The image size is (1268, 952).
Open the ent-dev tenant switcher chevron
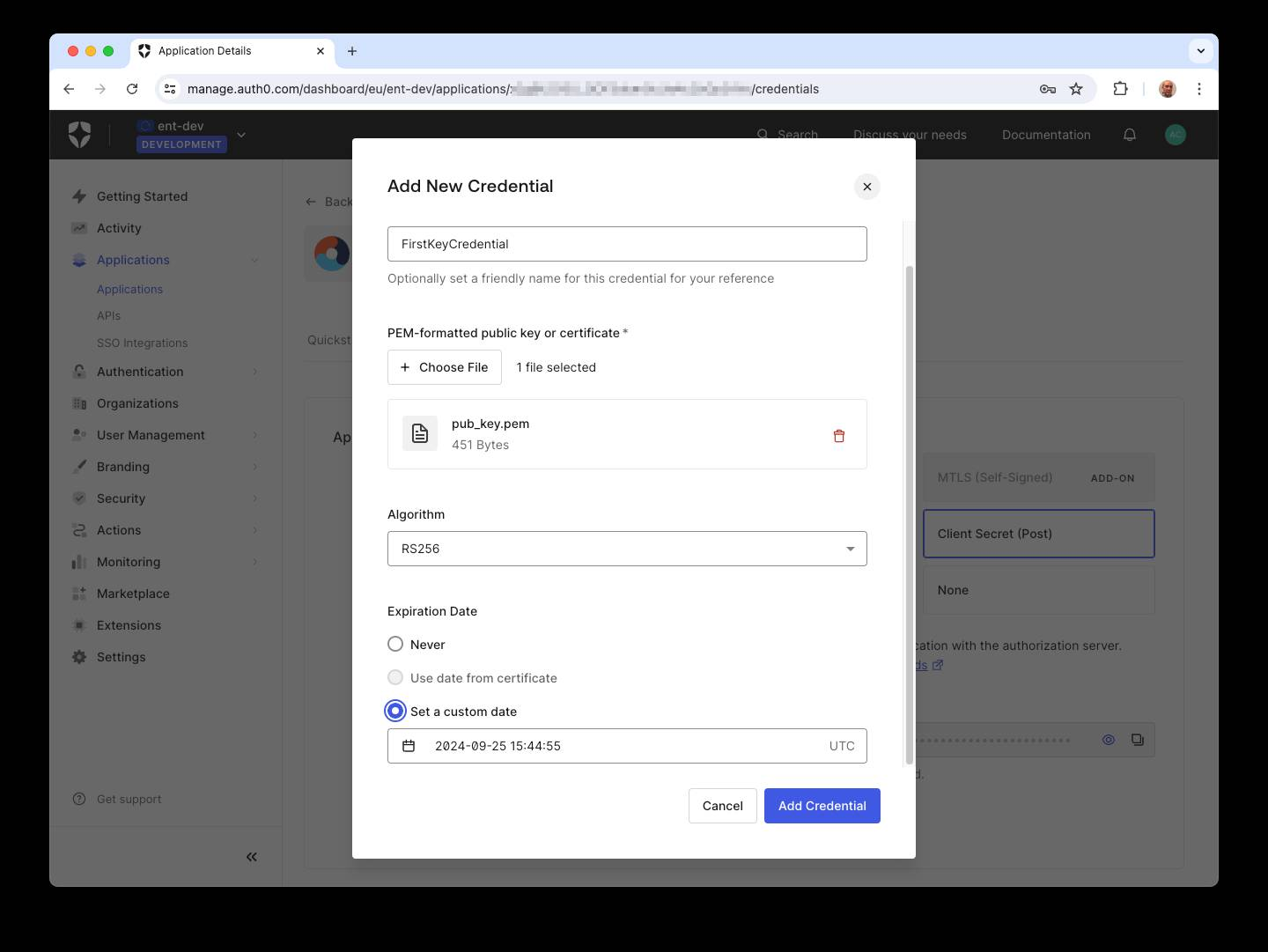point(241,135)
